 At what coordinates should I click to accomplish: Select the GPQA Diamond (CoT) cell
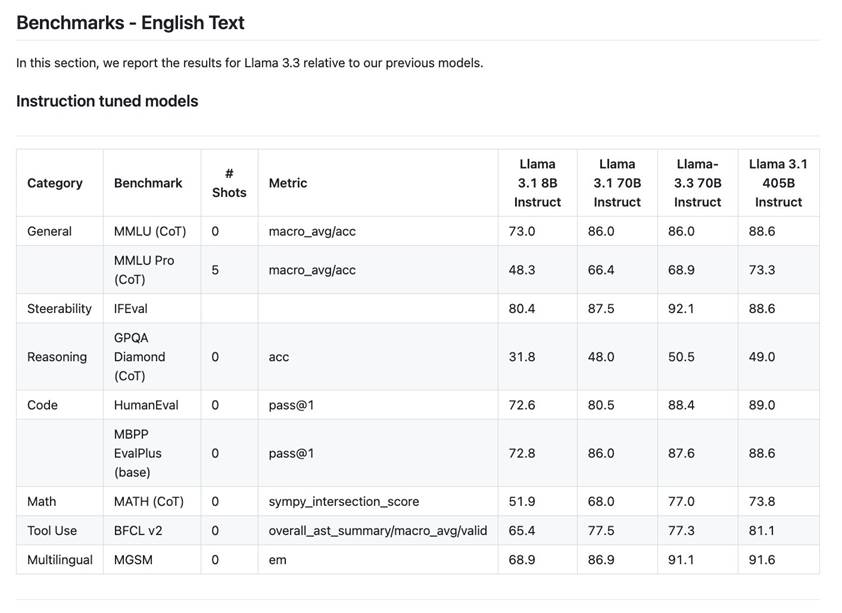pos(140,357)
